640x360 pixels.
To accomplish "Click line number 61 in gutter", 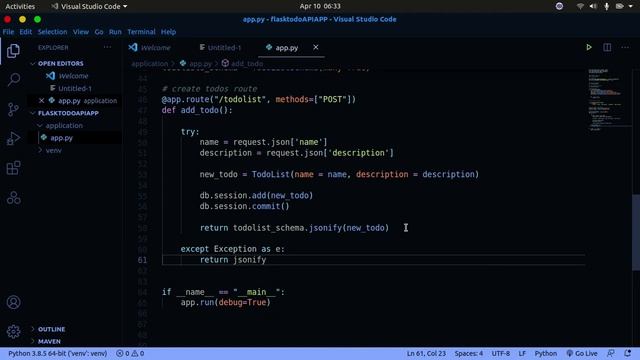I will point(142,260).
